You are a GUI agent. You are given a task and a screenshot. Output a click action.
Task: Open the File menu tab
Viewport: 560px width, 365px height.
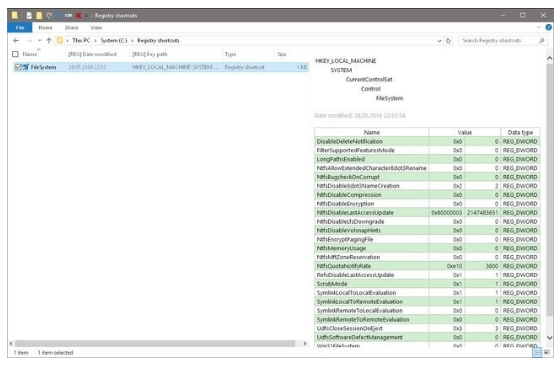click(x=20, y=28)
